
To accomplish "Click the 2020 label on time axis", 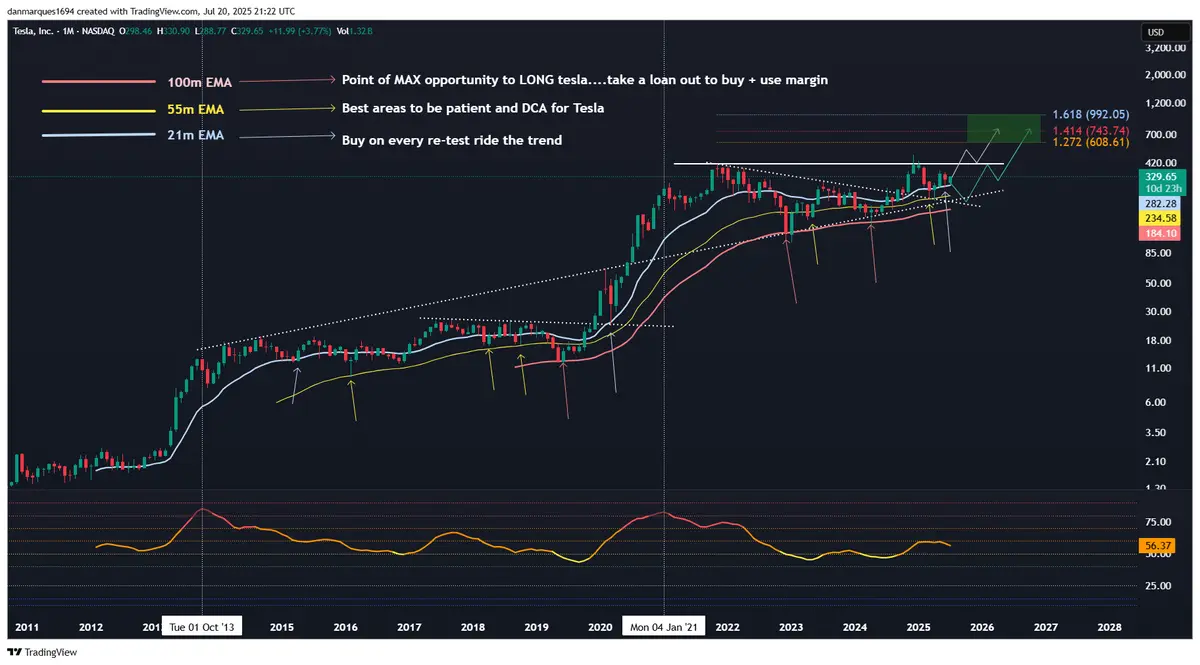I will pyautogui.click(x=600, y=628).
